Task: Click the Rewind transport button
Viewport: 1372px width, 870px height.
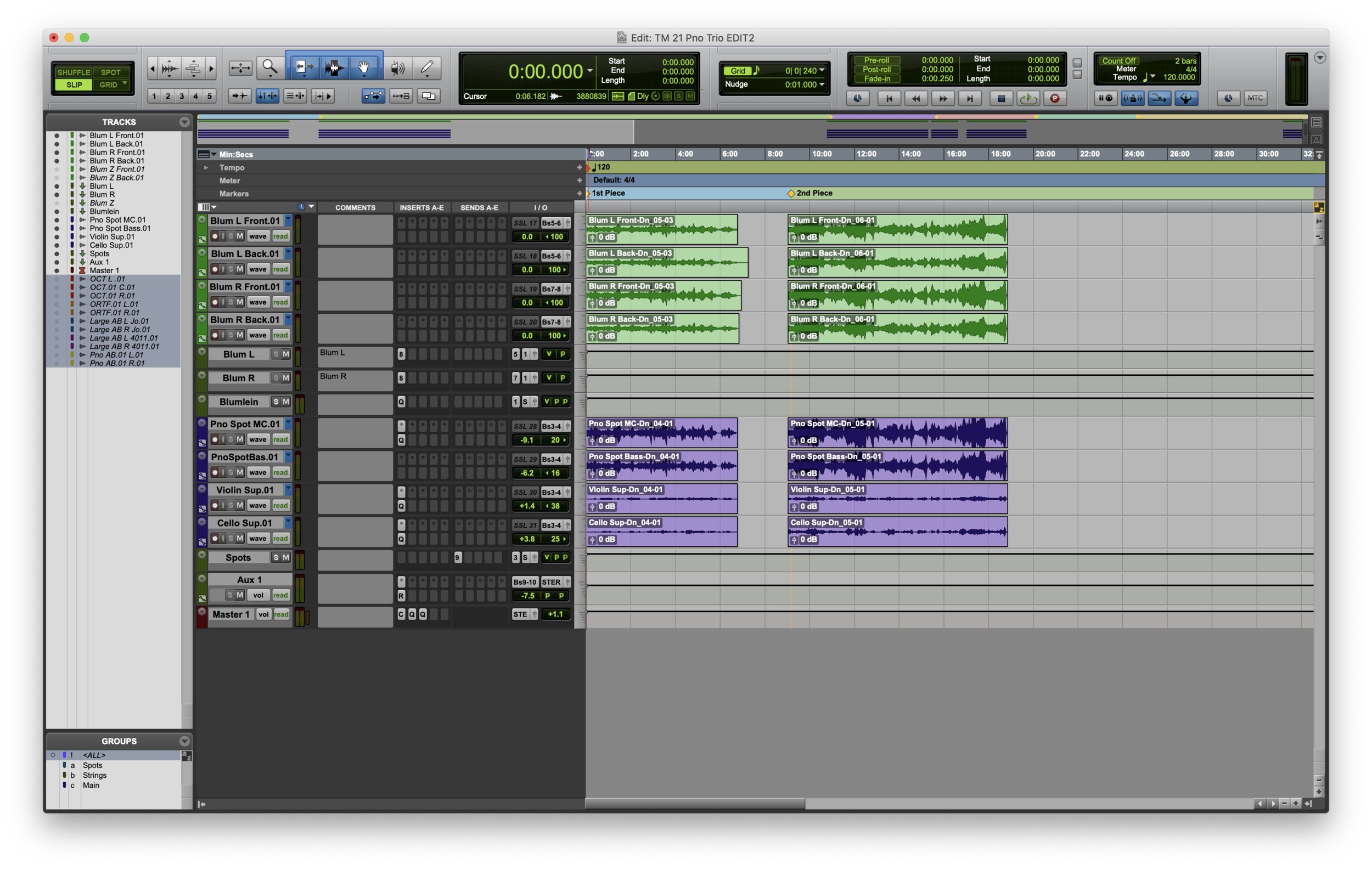Action: 915,98
